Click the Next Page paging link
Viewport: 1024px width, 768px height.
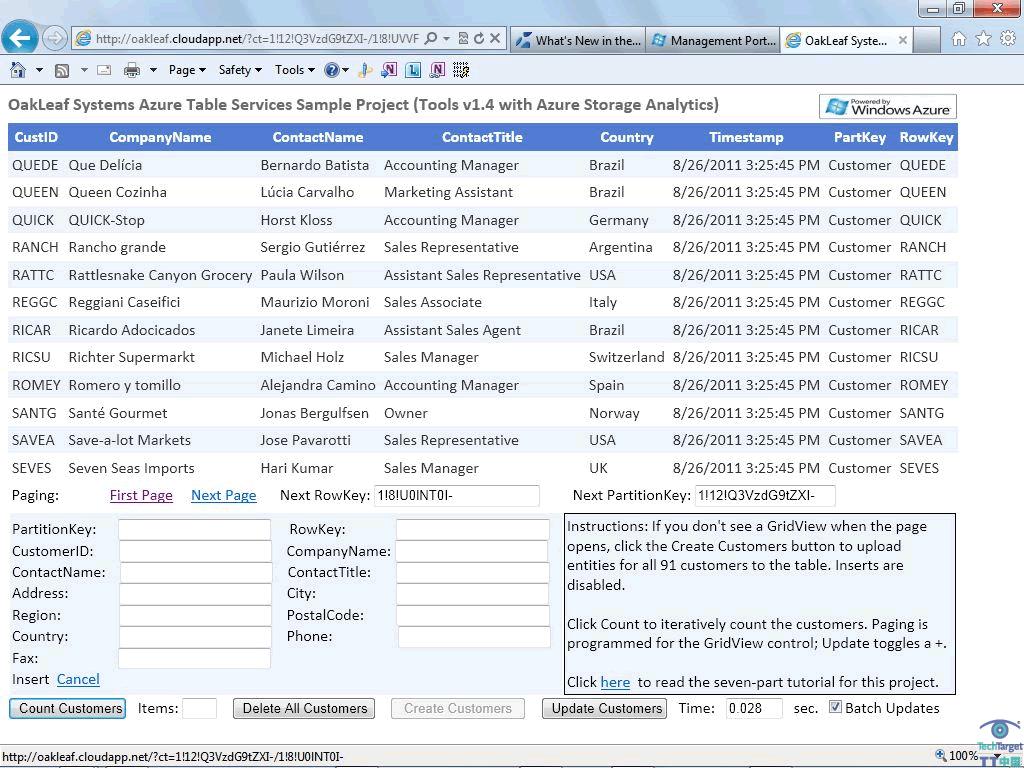click(x=223, y=496)
